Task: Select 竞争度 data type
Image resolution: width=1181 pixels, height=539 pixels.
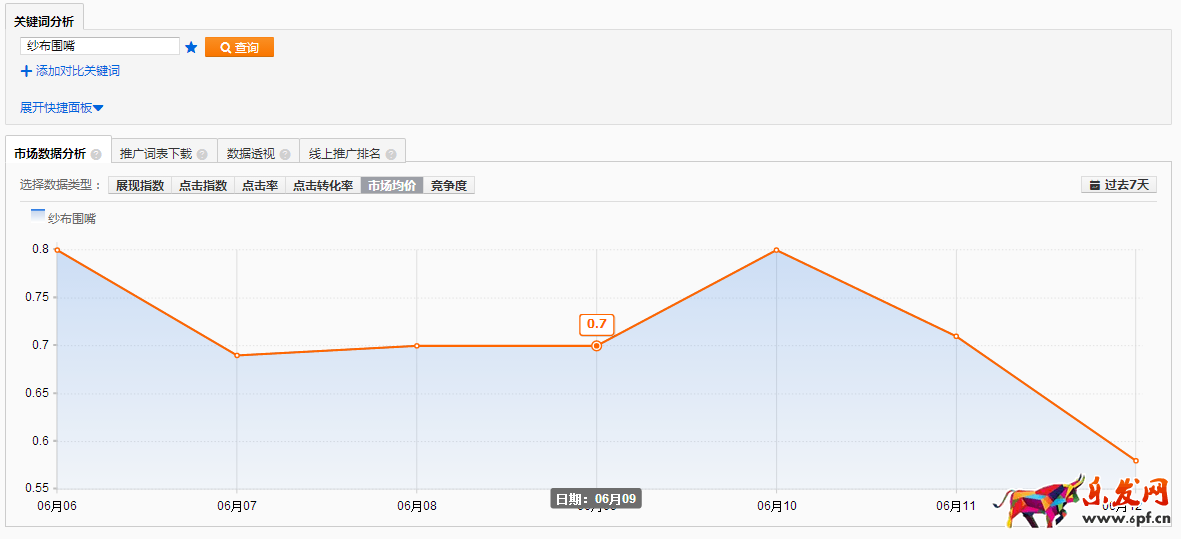Action: 449,185
